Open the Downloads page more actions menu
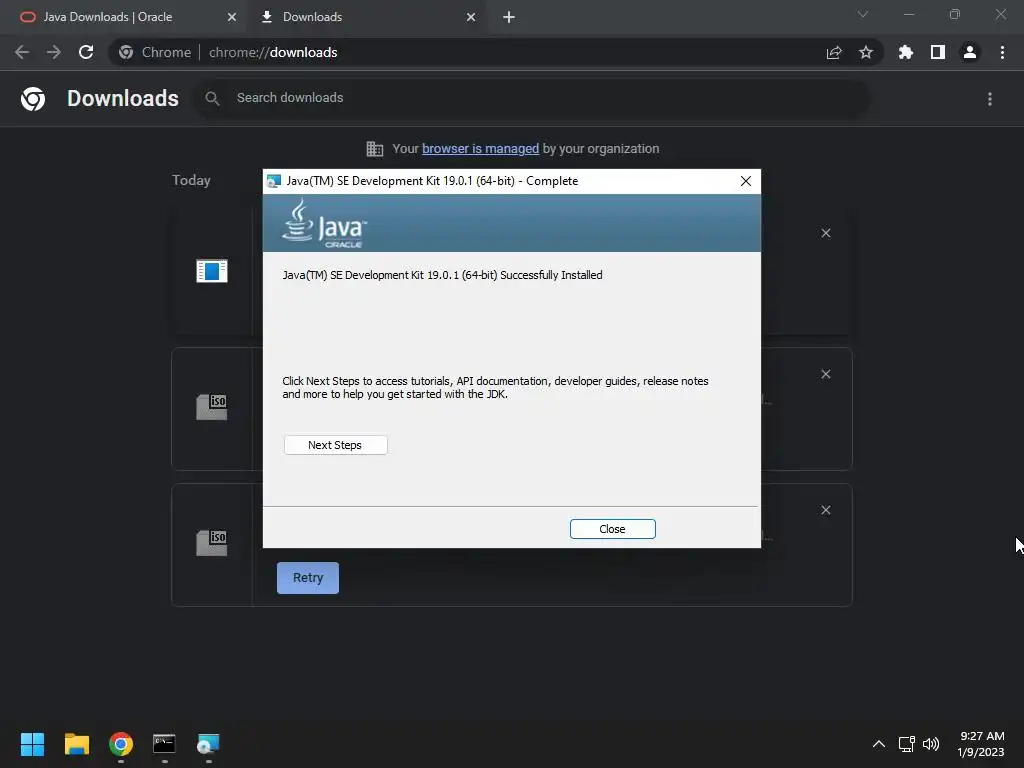The width and height of the screenshot is (1024, 768). coord(990,99)
